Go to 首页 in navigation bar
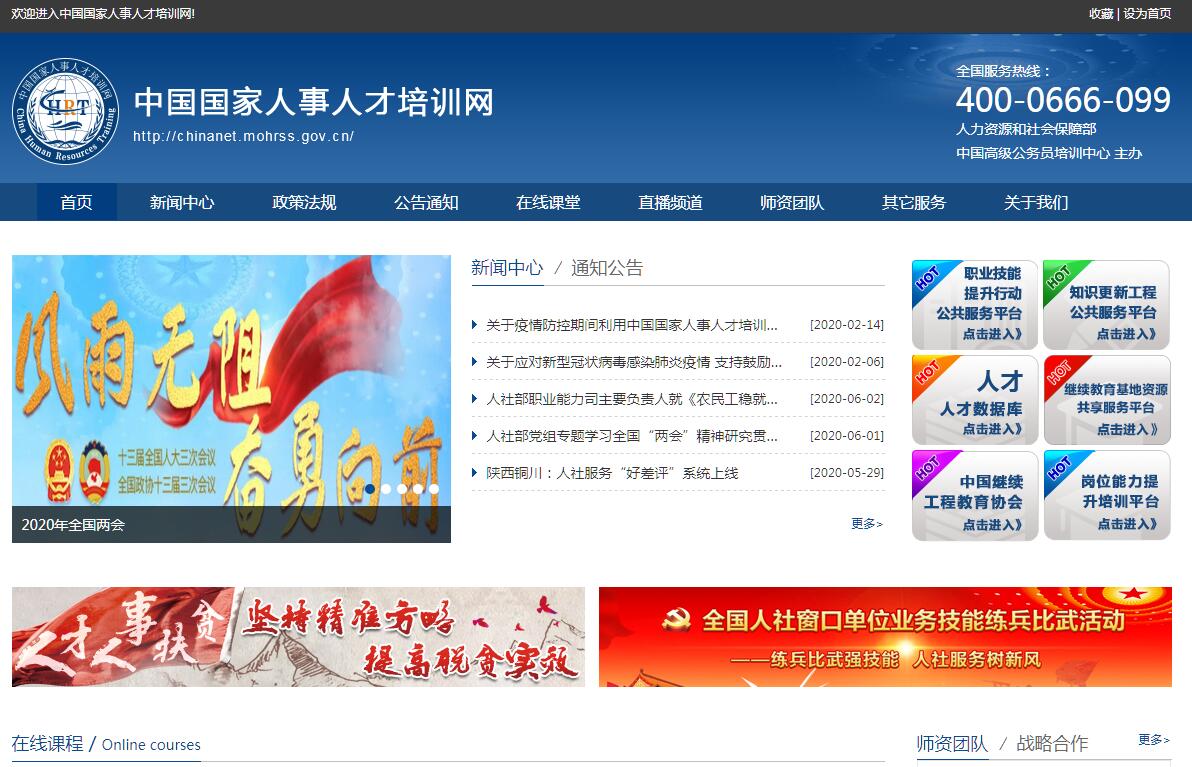Viewport: 1192px width, 767px height. point(76,202)
